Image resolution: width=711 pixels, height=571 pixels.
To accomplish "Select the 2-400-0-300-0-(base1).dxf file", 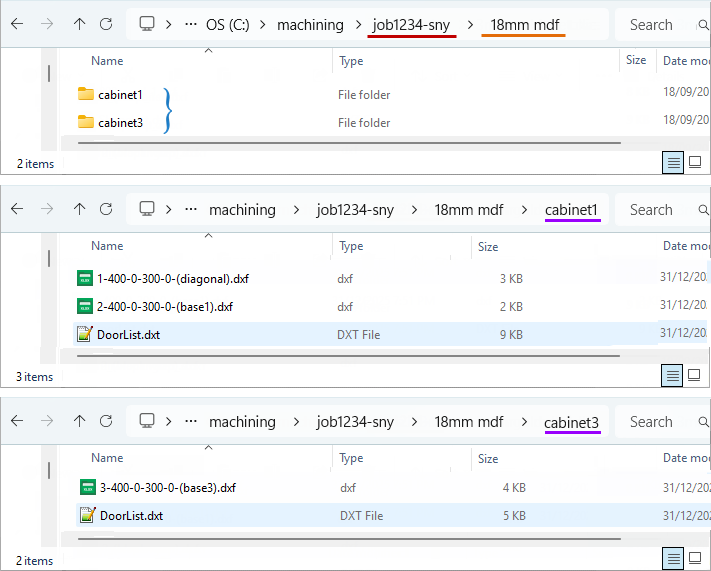I will coord(164,307).
